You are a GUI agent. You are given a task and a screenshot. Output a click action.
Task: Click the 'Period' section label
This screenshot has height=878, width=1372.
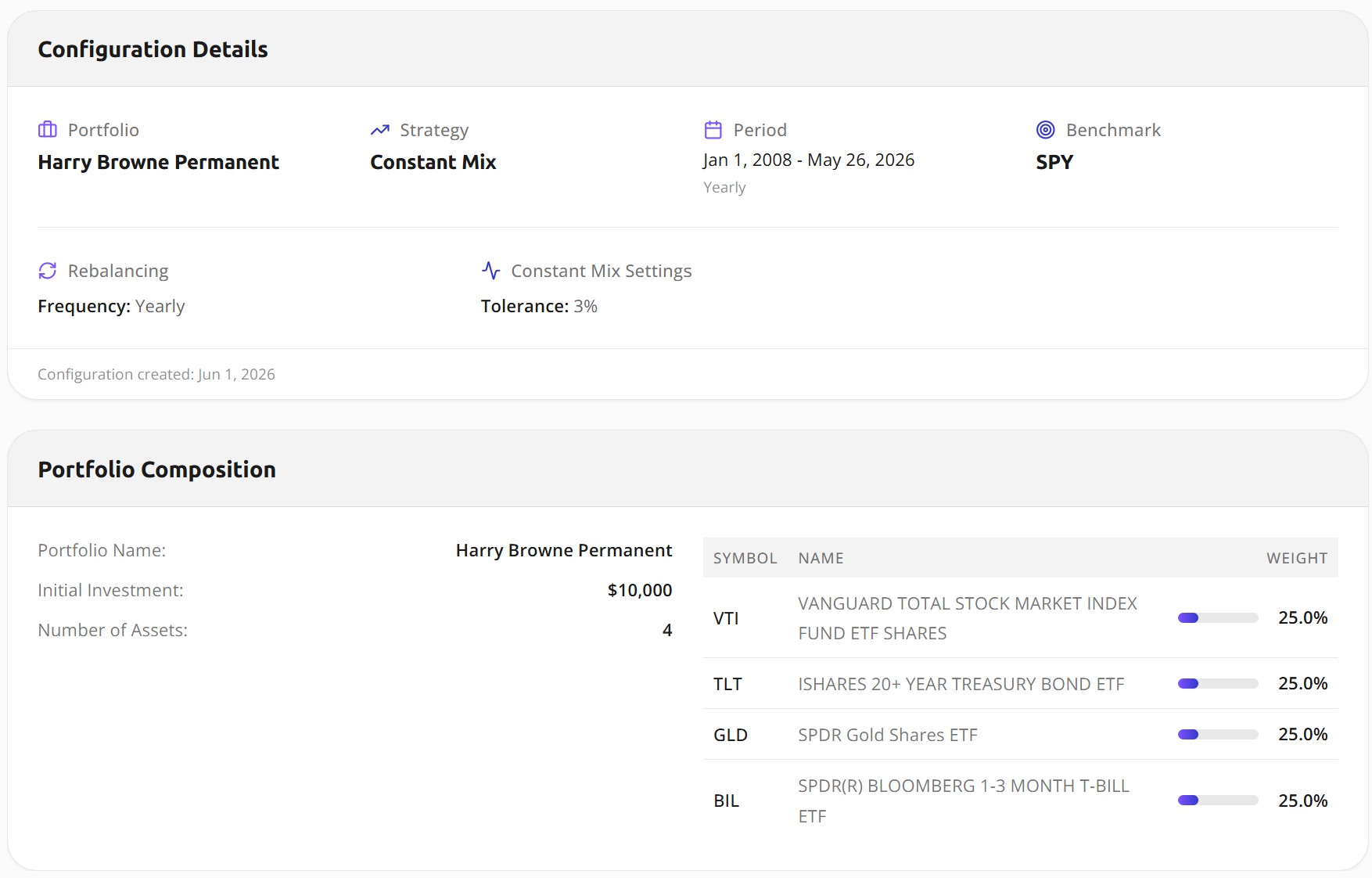[760, 130]
